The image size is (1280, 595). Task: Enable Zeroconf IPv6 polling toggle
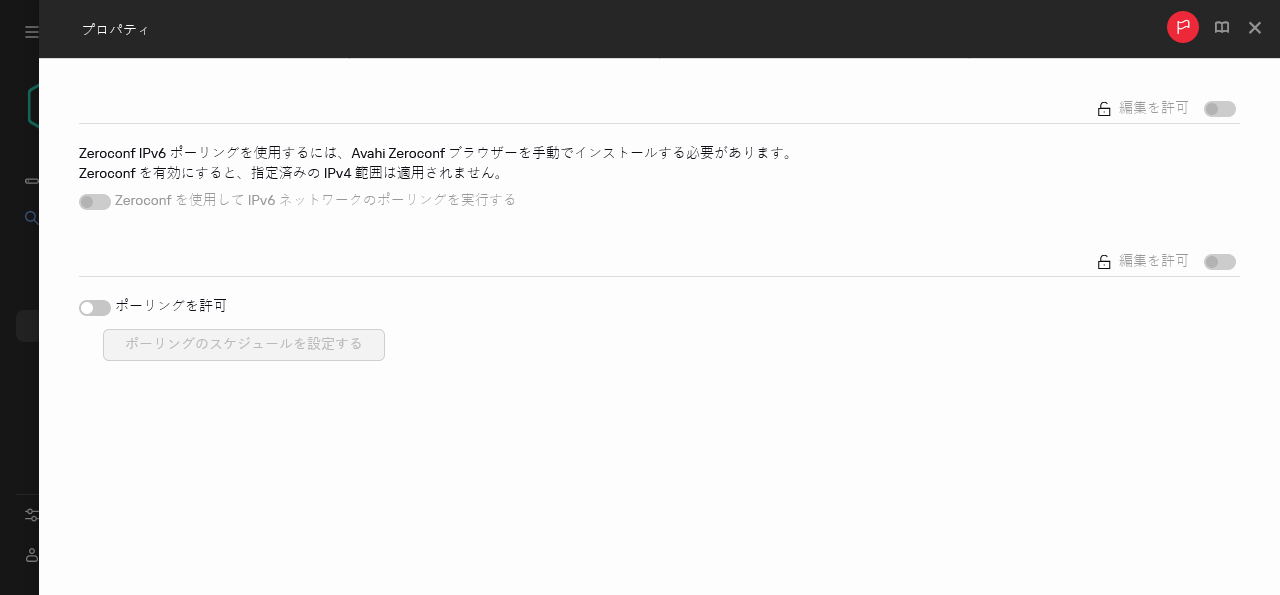point(94,201)
